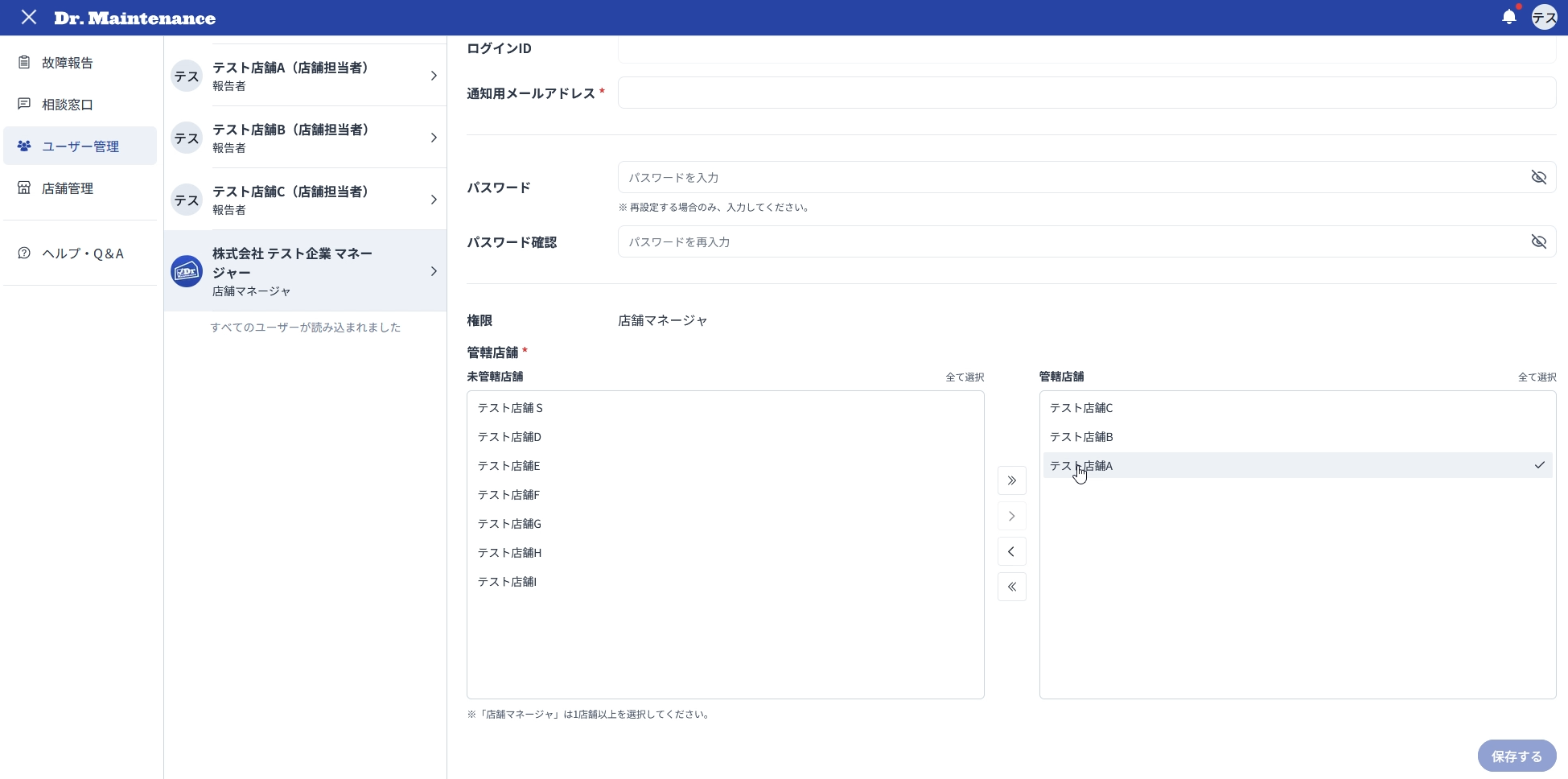Open the user avatar menu
Viewport: 1568px width, 779px height.
point(1544,17)
